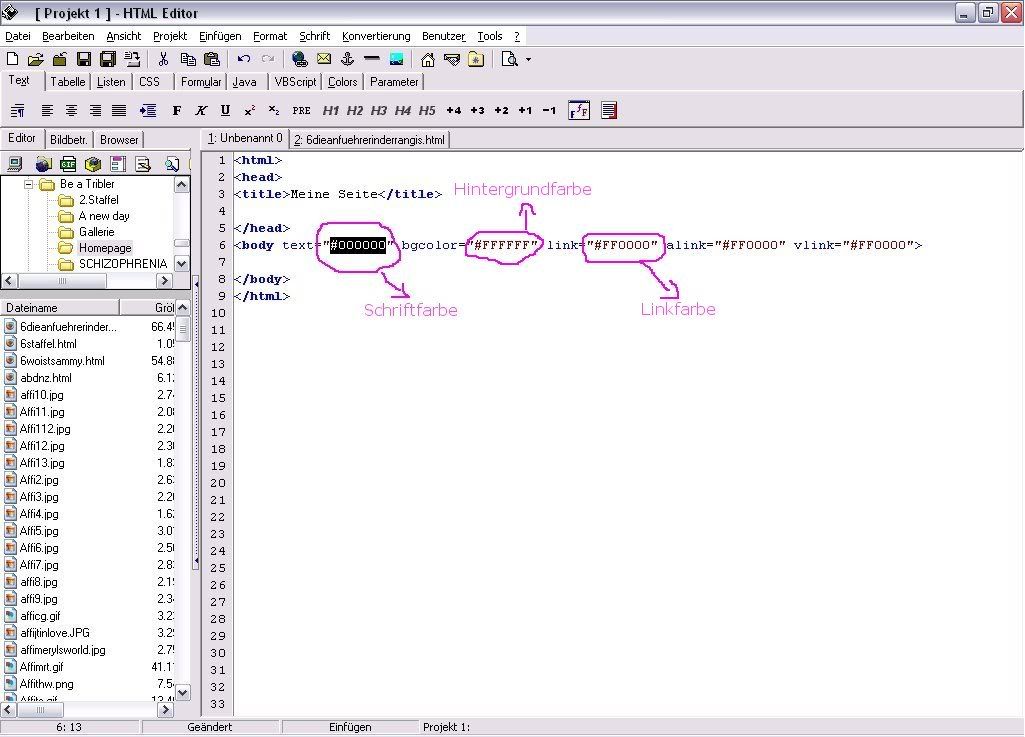Screen dimensions: 1025x737
Task: Switch to the Tabelle toolbar tab
Action: point(67,82)
